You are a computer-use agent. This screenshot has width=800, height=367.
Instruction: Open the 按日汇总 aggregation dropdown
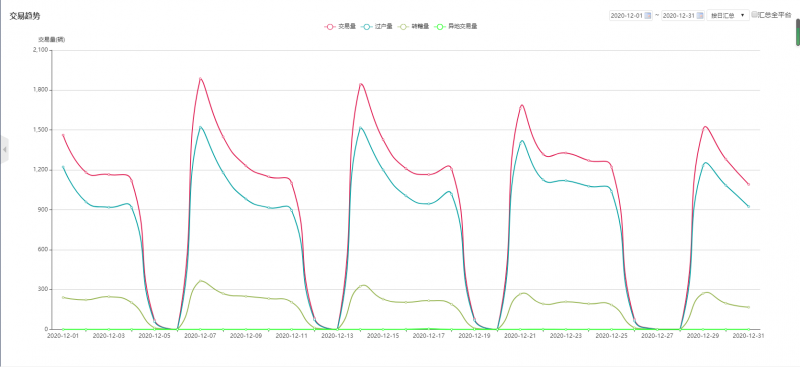click(728, 16)
